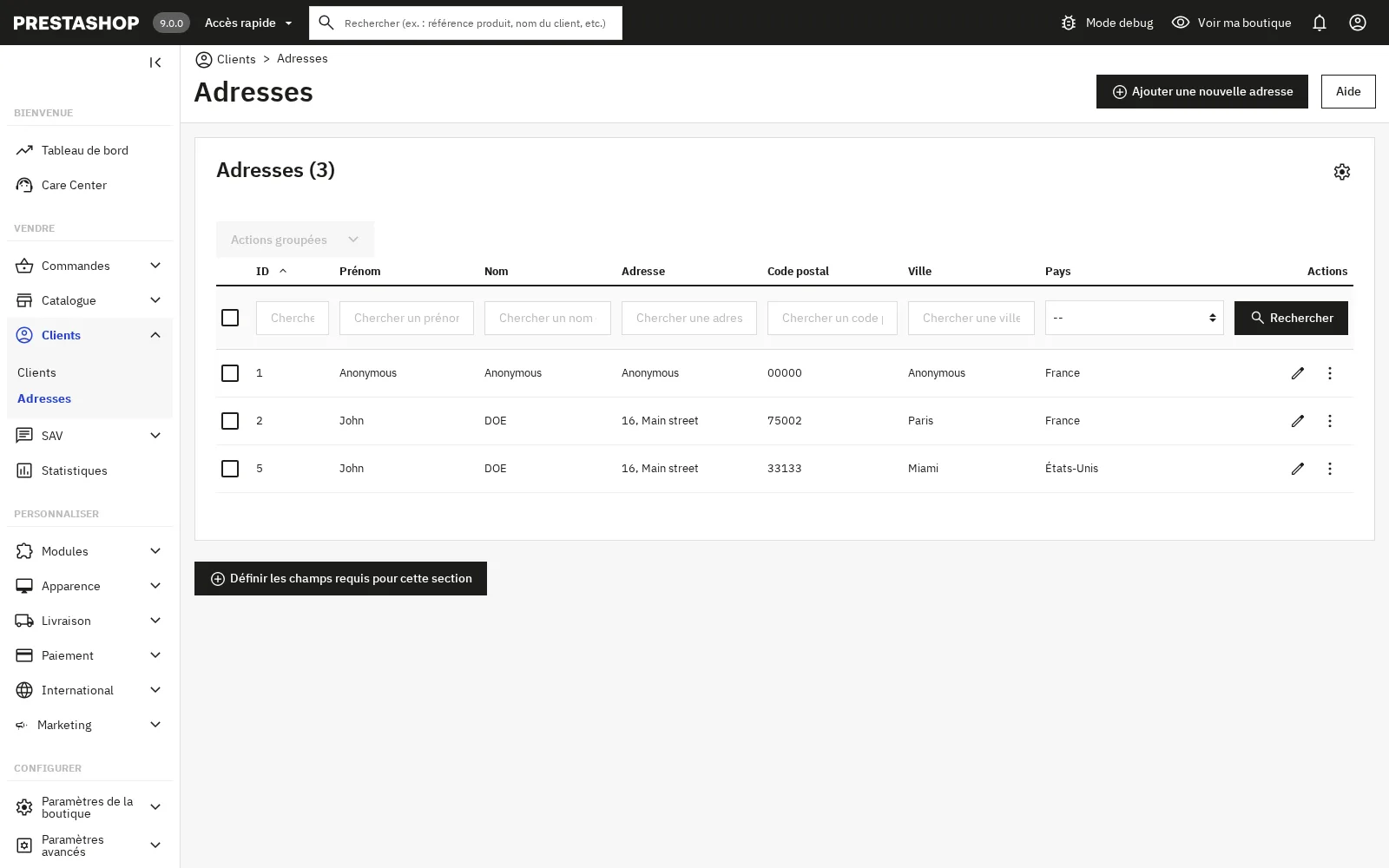Check the box for address ID 1
The height and width of the screenshot is (868, 1389).
pos(230,373)
